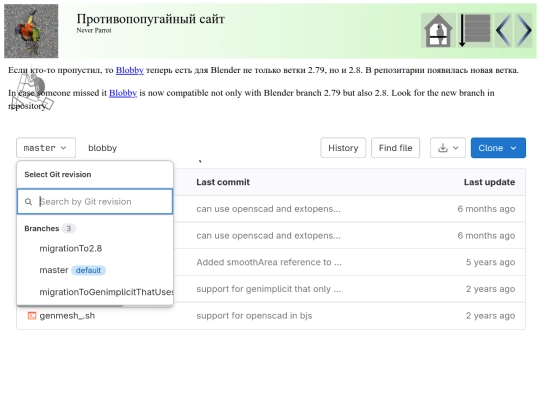Go to previous page with left arrow
The height and width of the screenshot is (405, 540).
point(503,30)
